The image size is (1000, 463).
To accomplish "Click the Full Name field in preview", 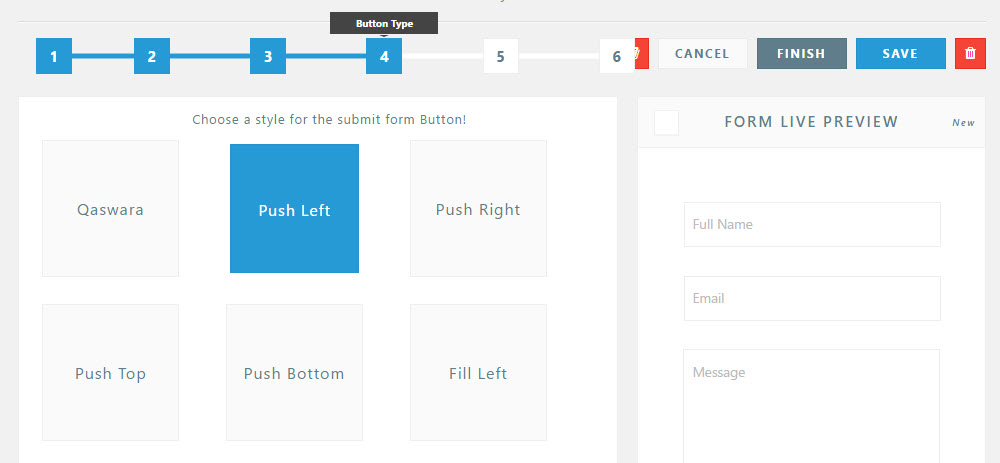I will 812,225.
